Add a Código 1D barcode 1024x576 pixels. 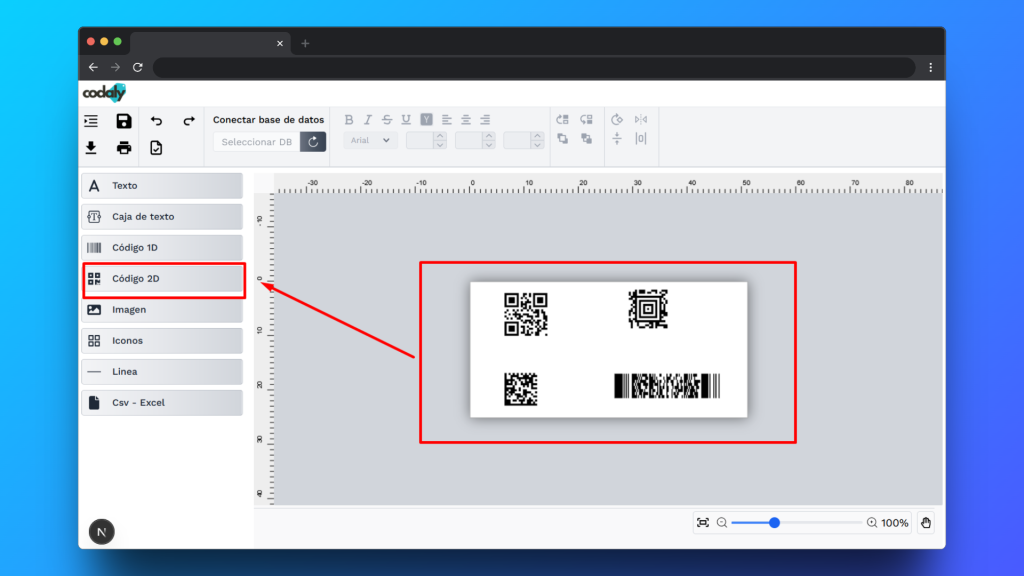pos(162,248)
